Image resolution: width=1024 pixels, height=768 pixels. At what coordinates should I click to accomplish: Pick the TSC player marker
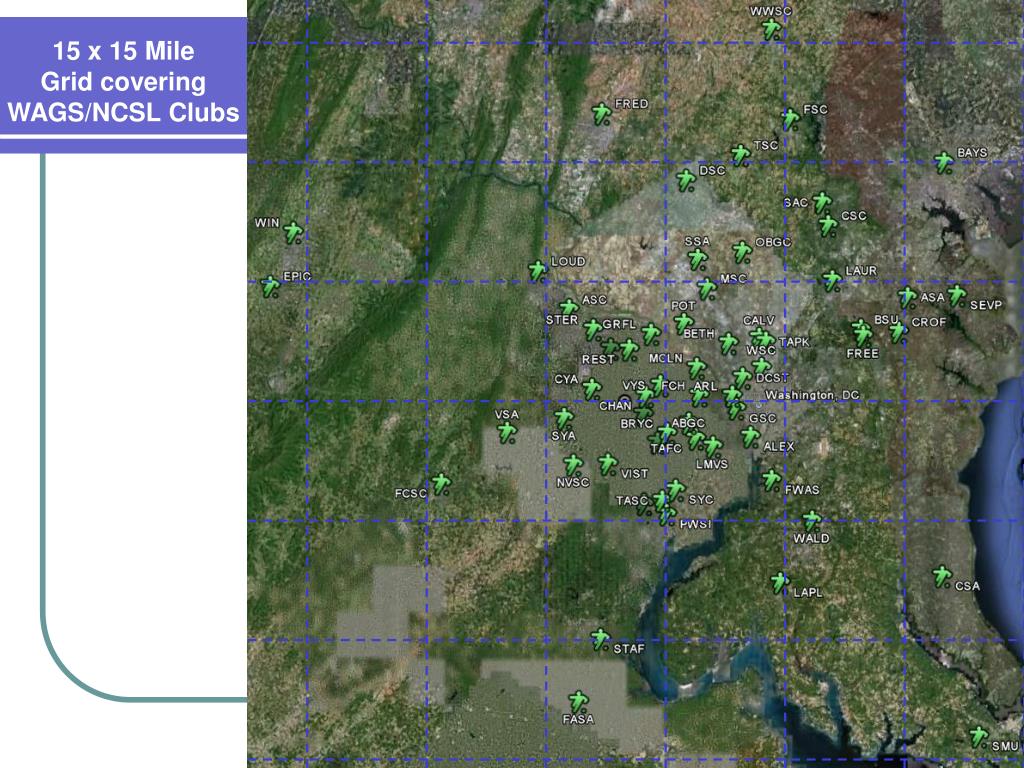pyautogui.click(x=741, y=155)
